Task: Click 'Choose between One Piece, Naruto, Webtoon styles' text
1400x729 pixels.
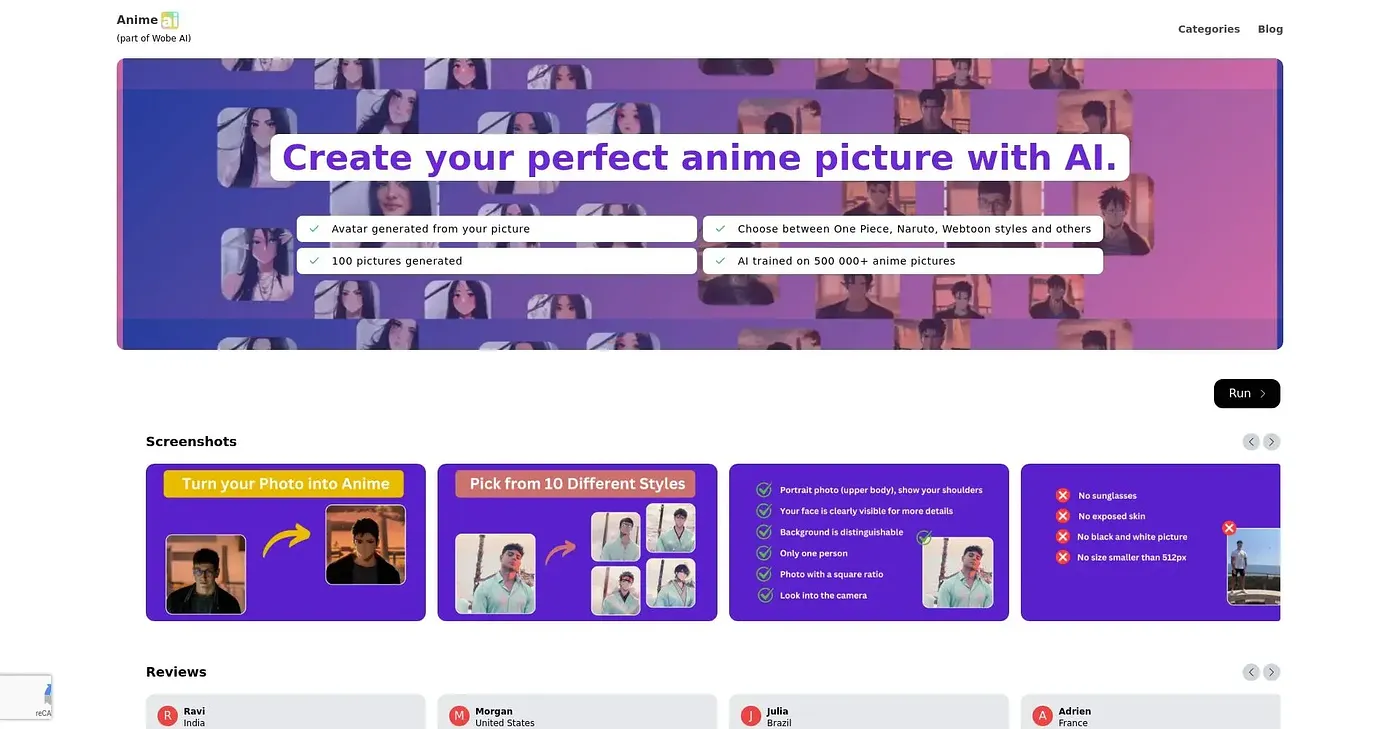Action: click(x=914, y=229)
